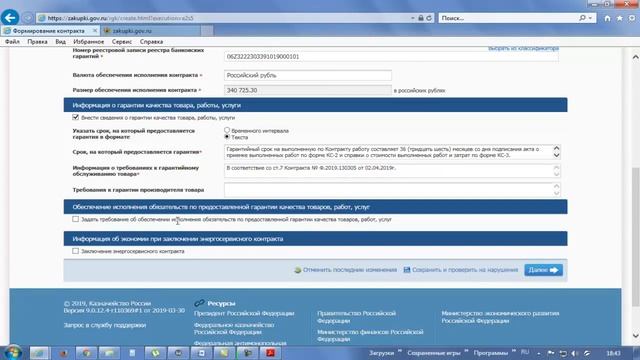Click the Action Center flag tray icon
The image size is (640, 360).
pyautogui.click(x=551, y=353)
